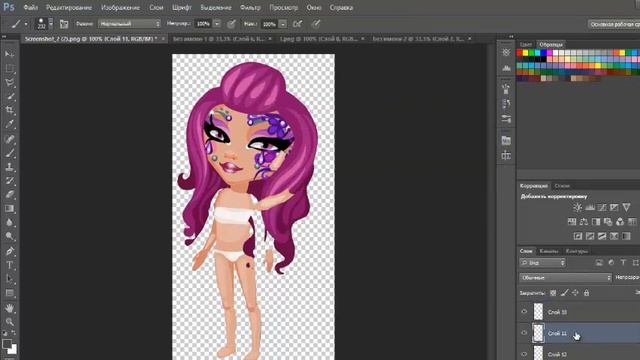Image resolution: width=640 pixels, height=360 pixels.
Task: Select the Clone Stamp tool
Action: pos(10,167)
